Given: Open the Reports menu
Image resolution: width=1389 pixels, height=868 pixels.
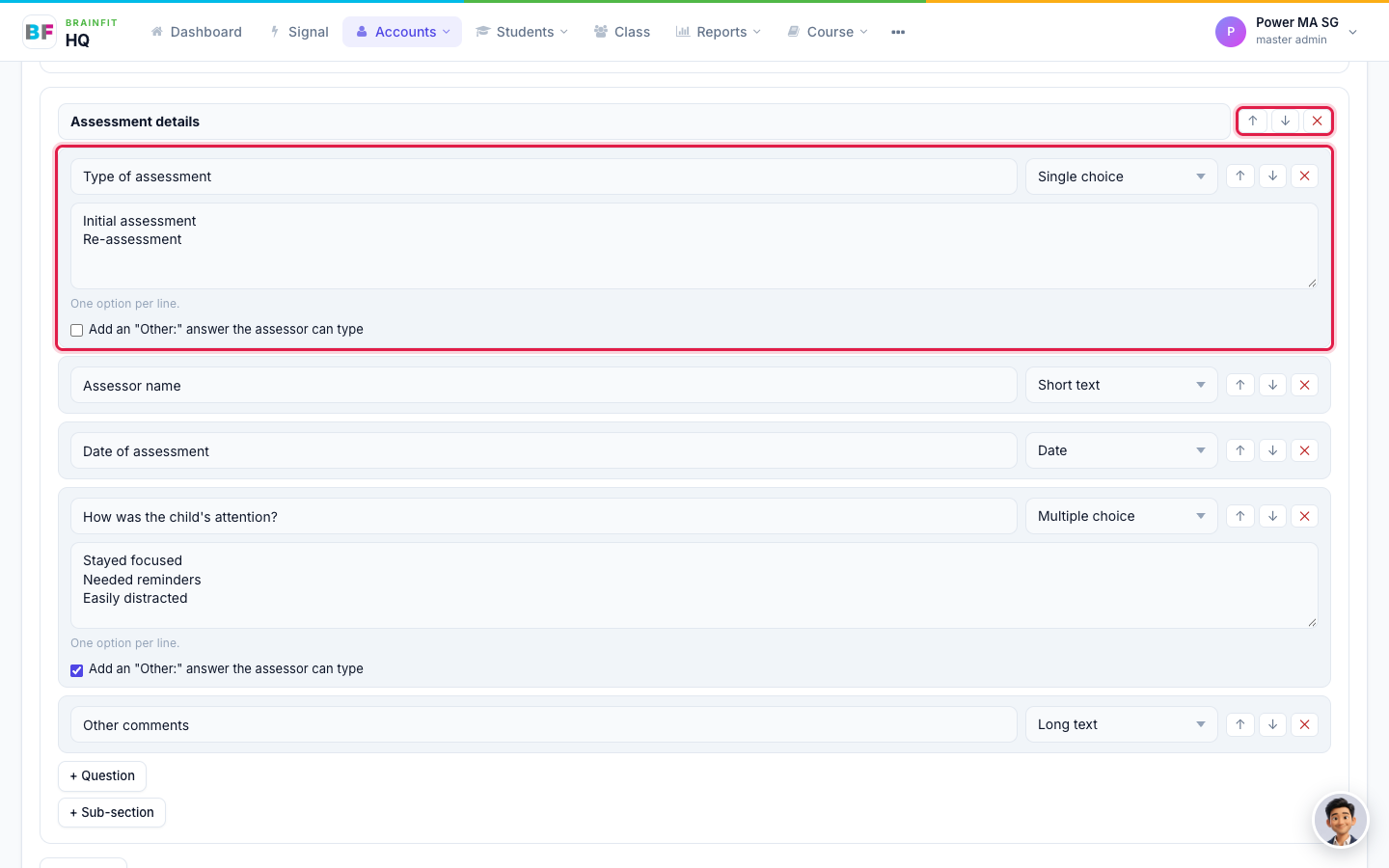Looking at the screenshot, I should click(x=719, y=32).
